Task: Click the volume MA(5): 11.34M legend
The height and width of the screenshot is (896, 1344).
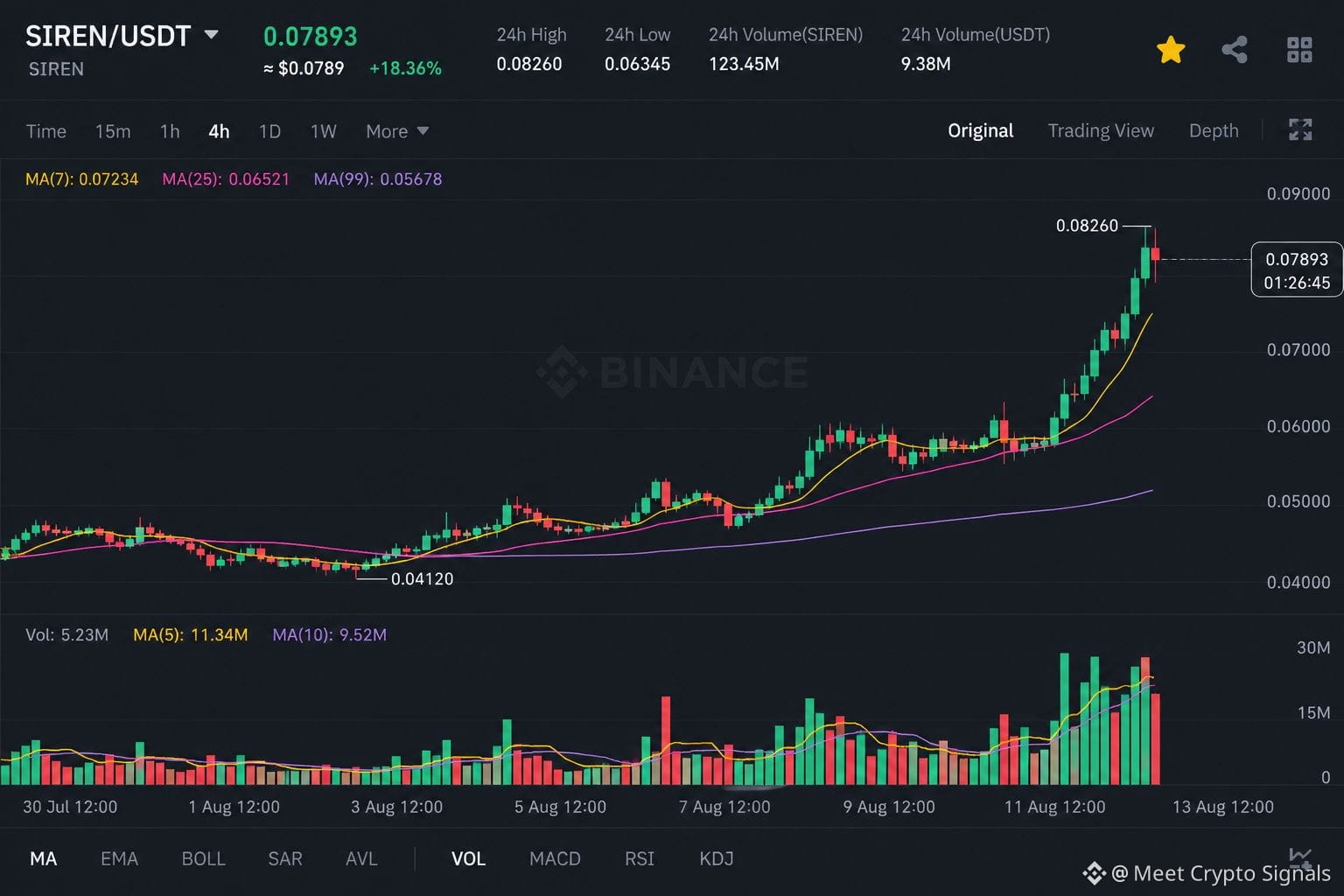Action: click(x=190, y=634)
